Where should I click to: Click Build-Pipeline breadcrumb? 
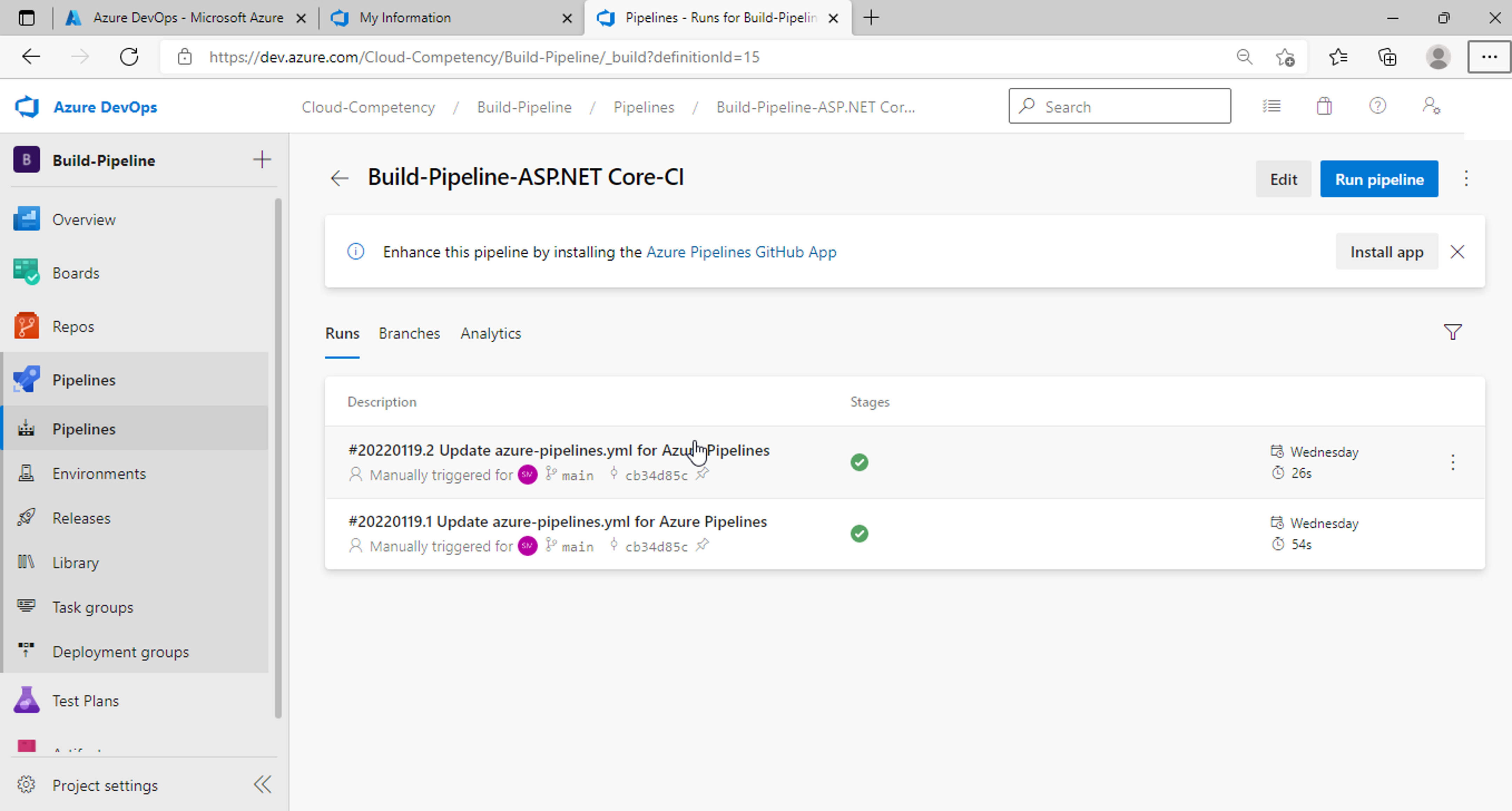click(524, 107)
